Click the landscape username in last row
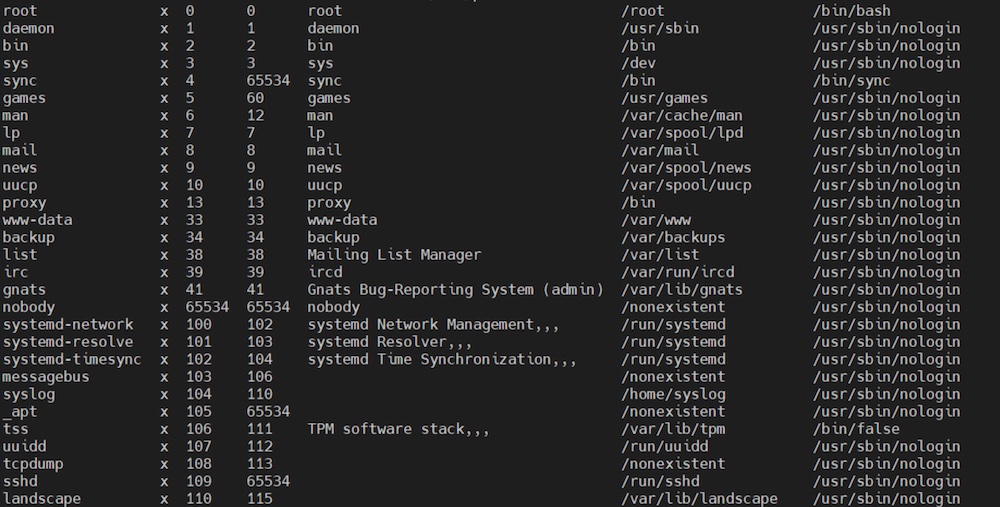 tap(41, 499)
